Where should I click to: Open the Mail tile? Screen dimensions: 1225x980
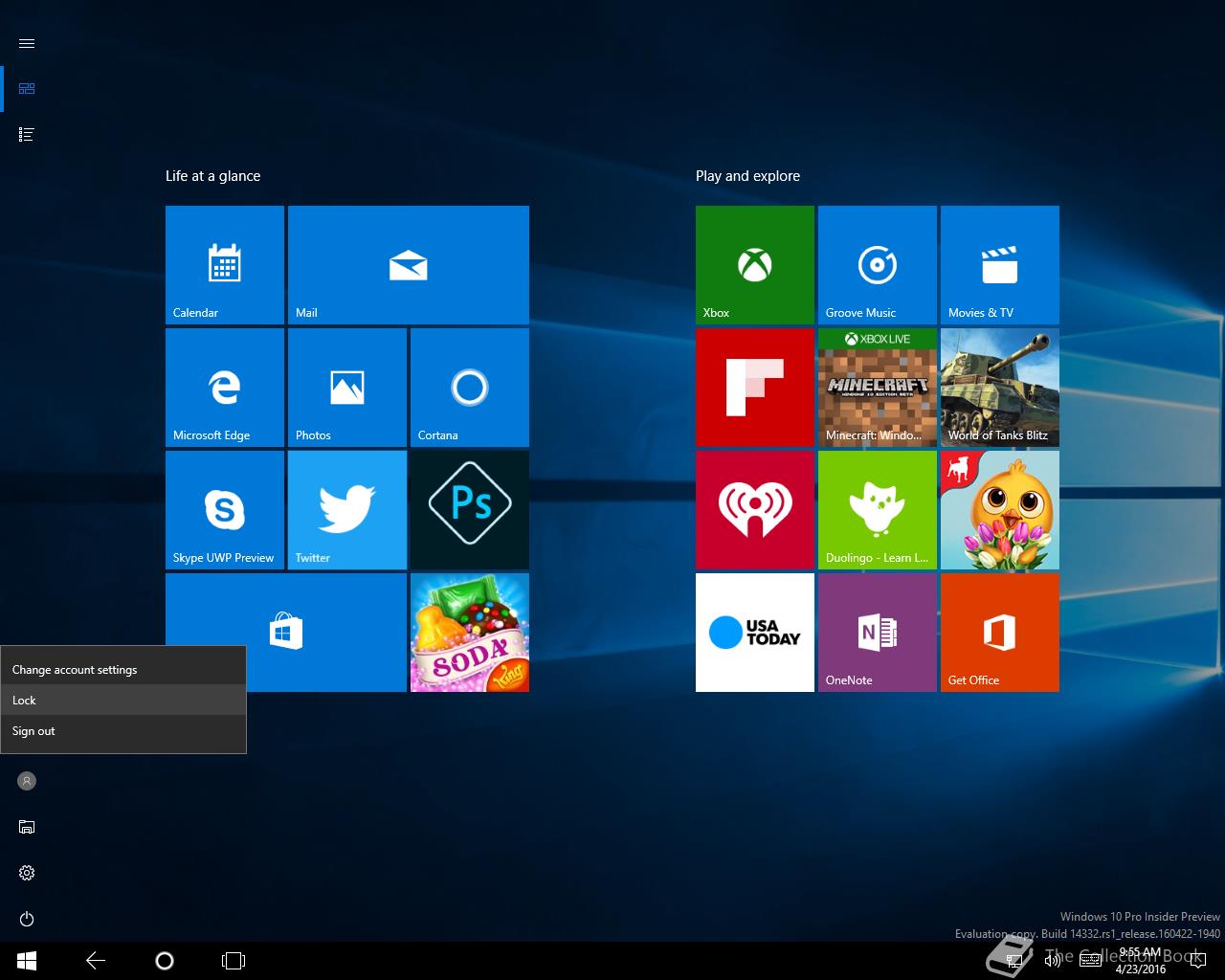pyautogui.click(x=409, y=265)
